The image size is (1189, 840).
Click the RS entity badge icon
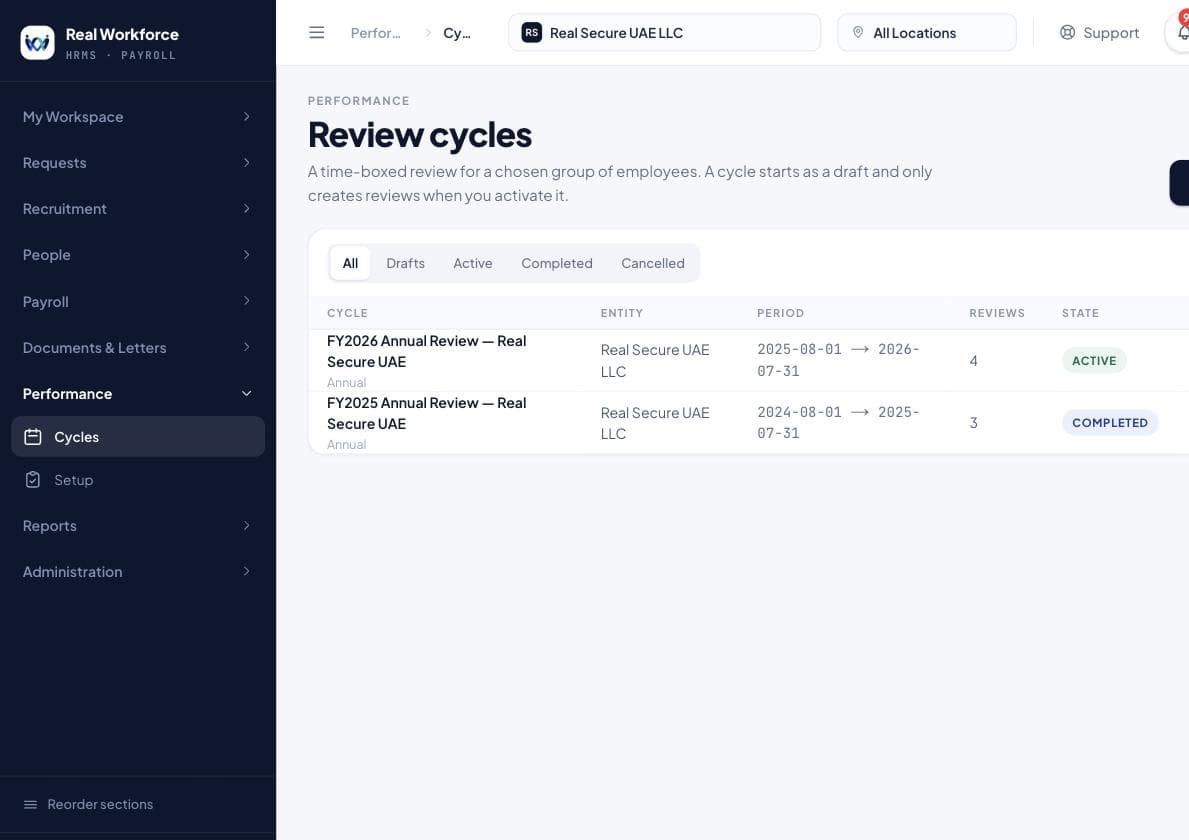coord(532,33)
